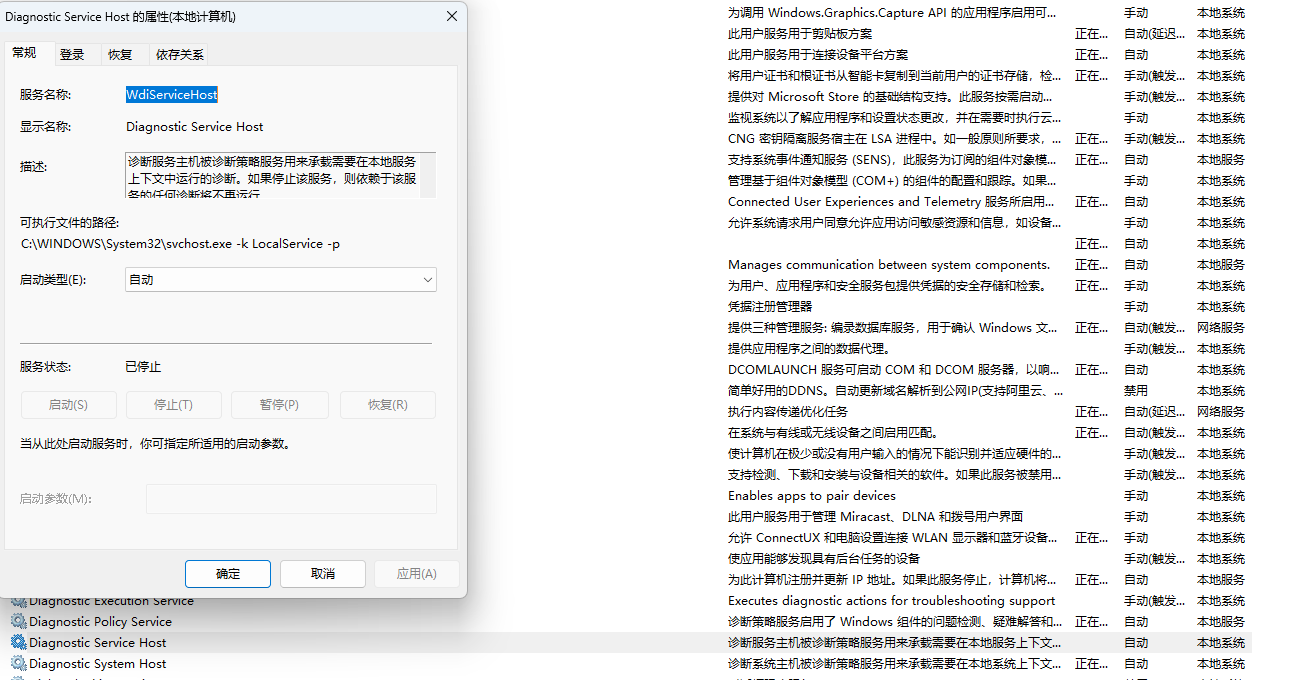Click Connected User Experiences and Telemetry description
This screenshot has width=1303, height=680.
coord(891,202)
